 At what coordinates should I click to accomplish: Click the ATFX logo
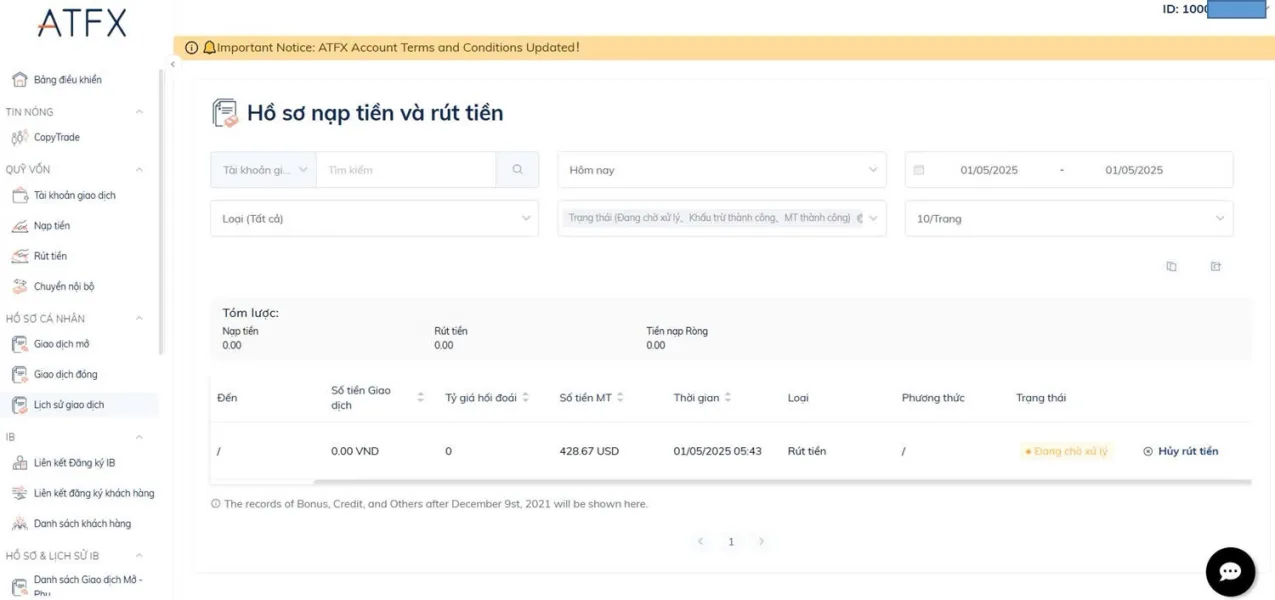(82, 23)
